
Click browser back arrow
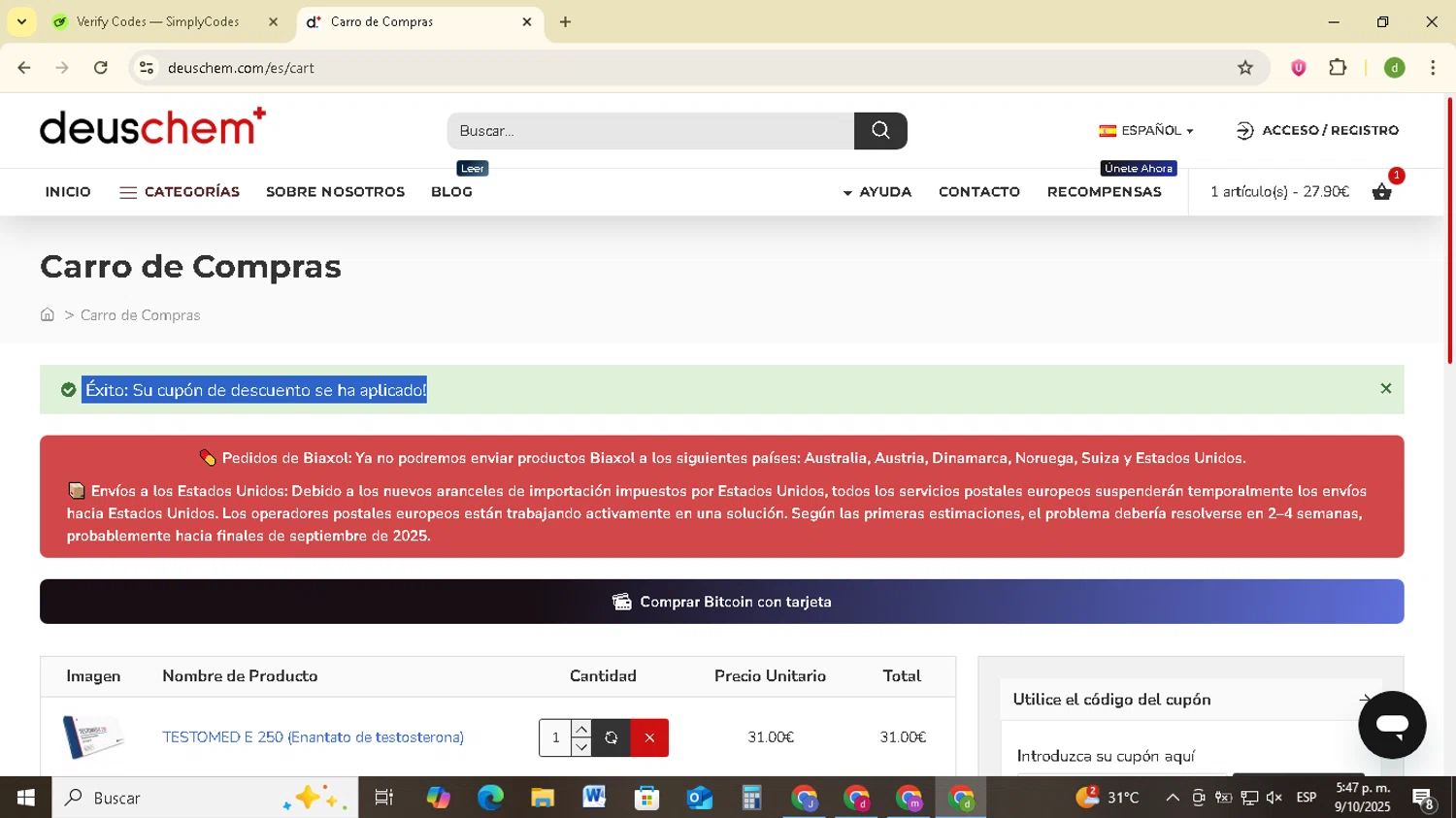click(24, 68)
